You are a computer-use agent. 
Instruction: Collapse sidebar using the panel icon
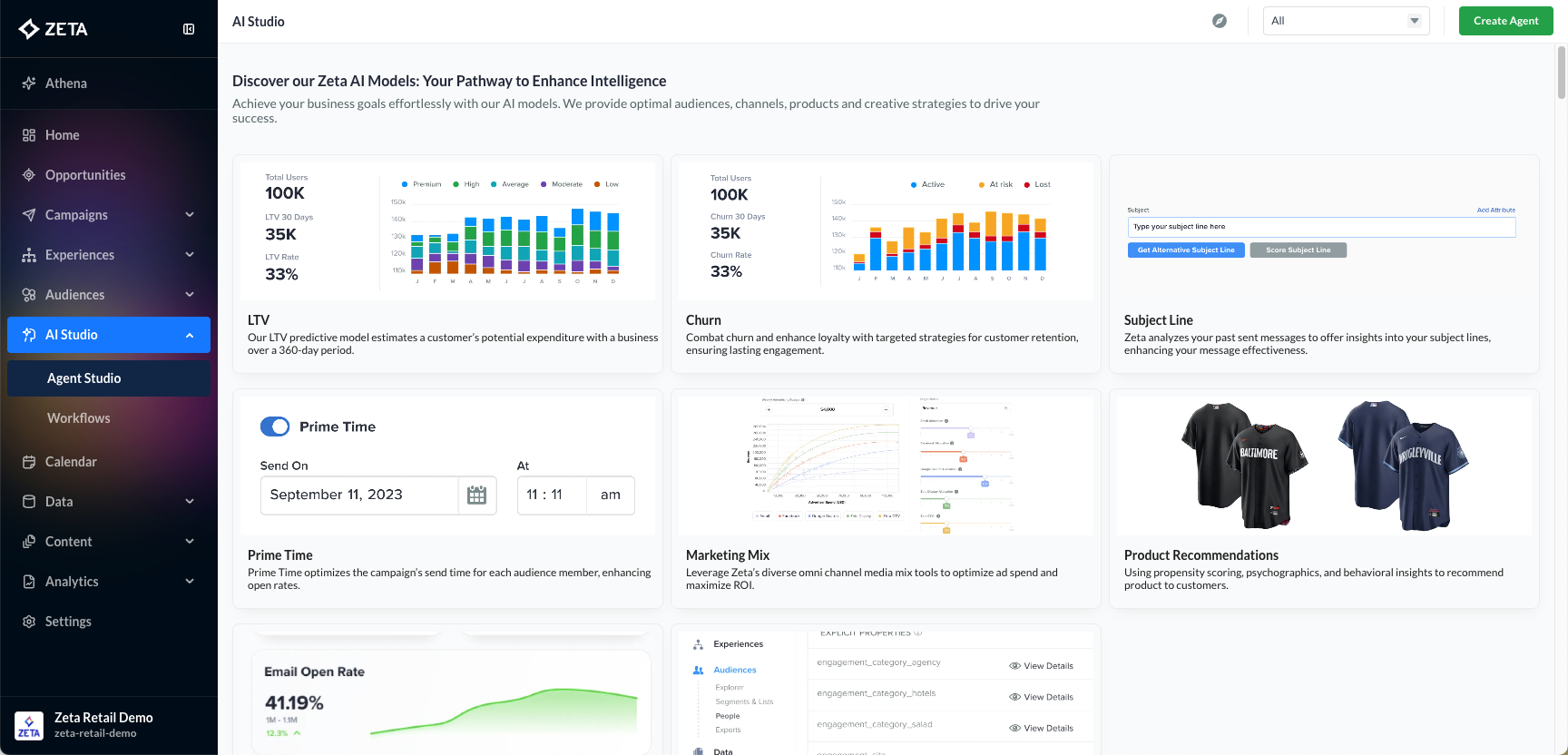[189, 29]
